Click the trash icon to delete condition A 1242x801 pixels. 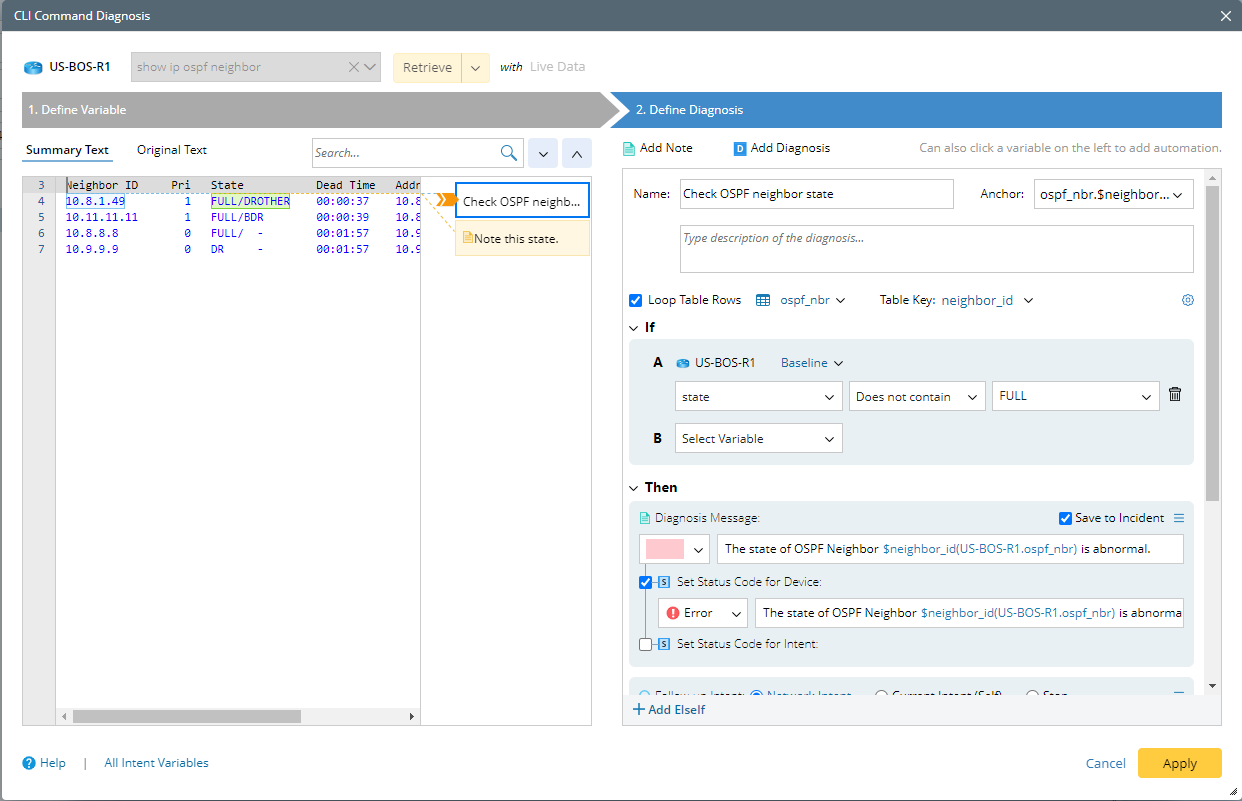[x=1175, y=395]
